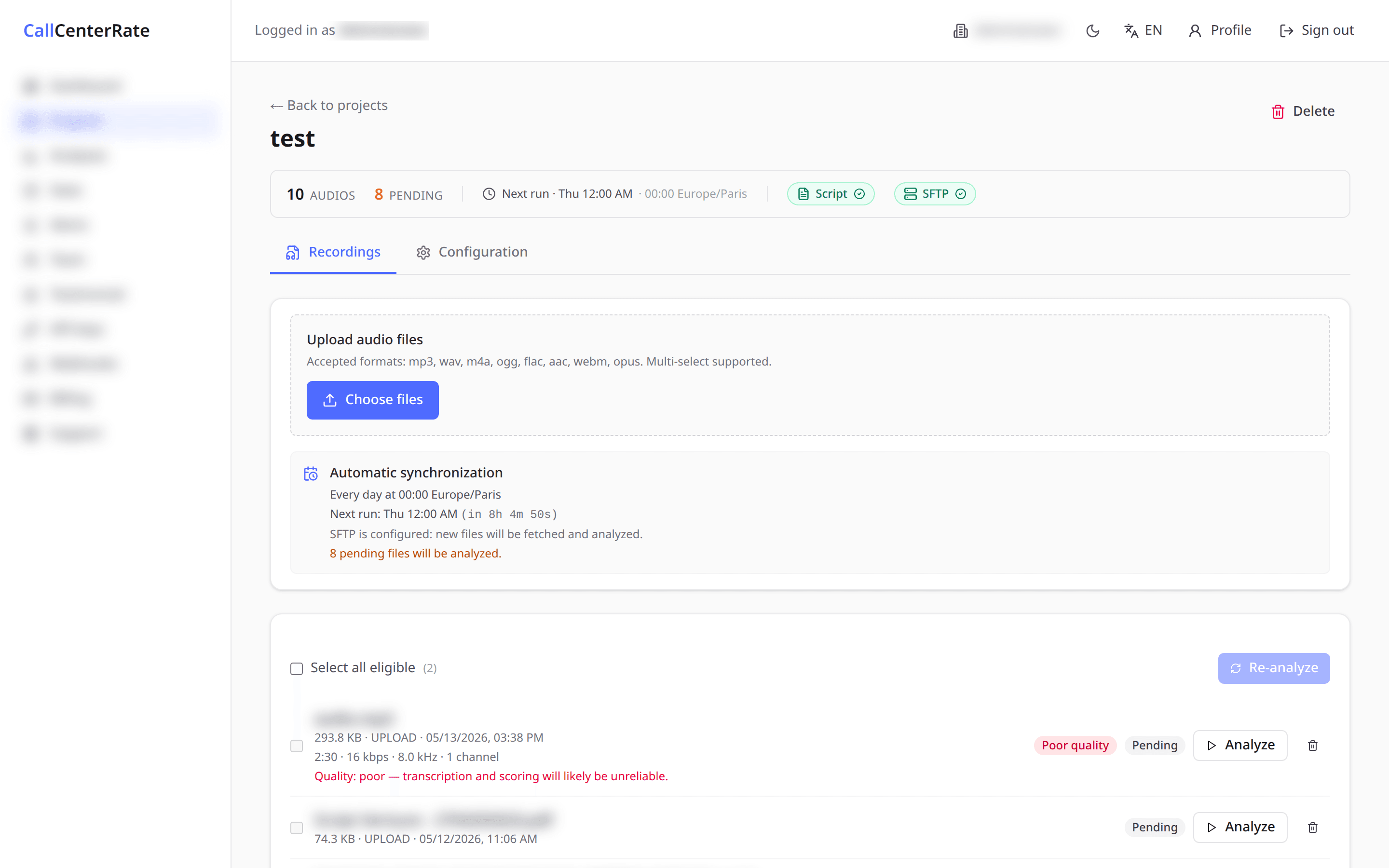Click the sign-out arrow icon
1389x868 pixels.
[1286, 31]
